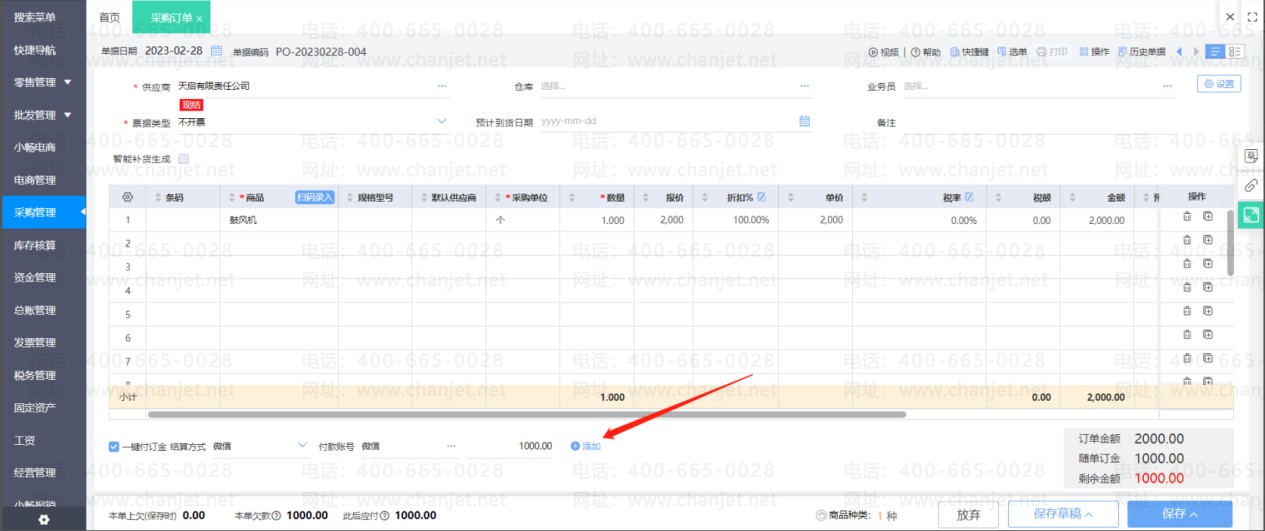Go to previous document arrow
The width and height of the screenshot is (1265, 531).
pyautogui.click(x=1180, y=52)
